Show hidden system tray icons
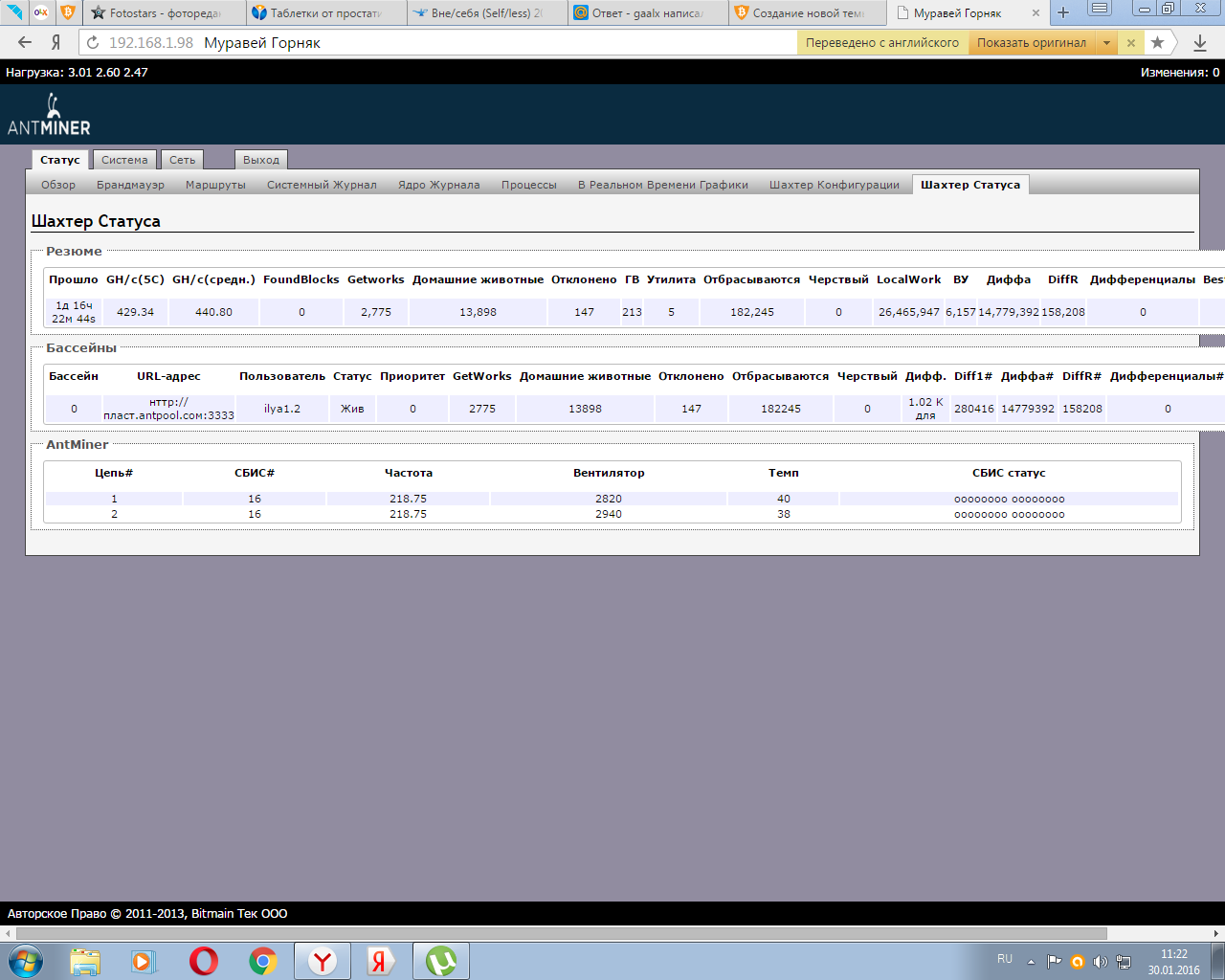Viewport: 1225px width, 980px height. (x=1031, y=961)
